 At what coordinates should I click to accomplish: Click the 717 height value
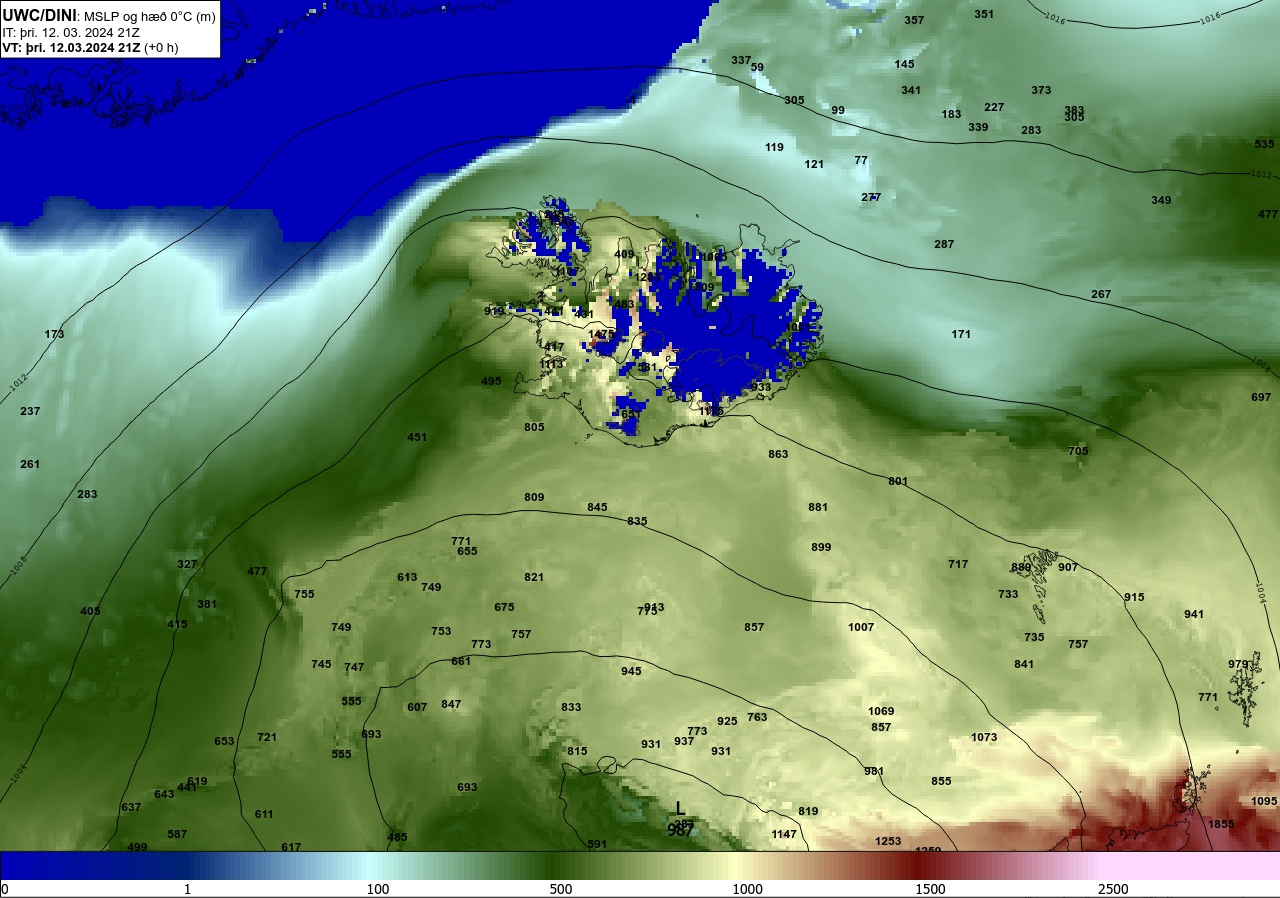coord(958,564)
